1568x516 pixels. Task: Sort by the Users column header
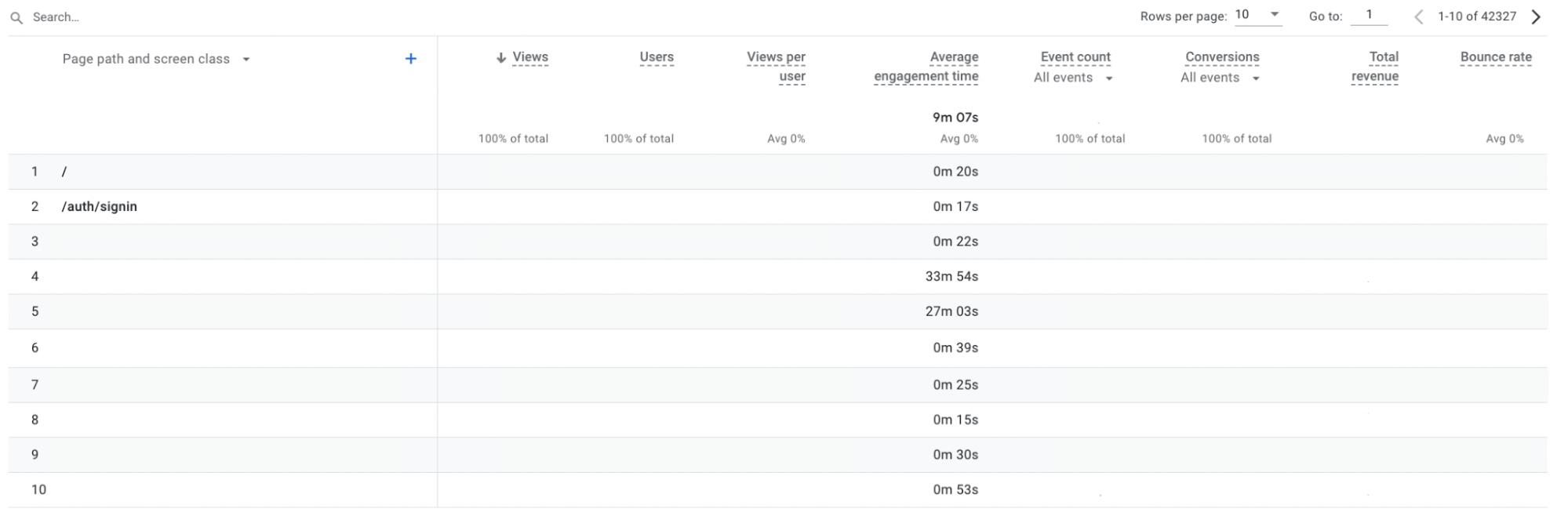pyautogui.click(x=656, y=57)
